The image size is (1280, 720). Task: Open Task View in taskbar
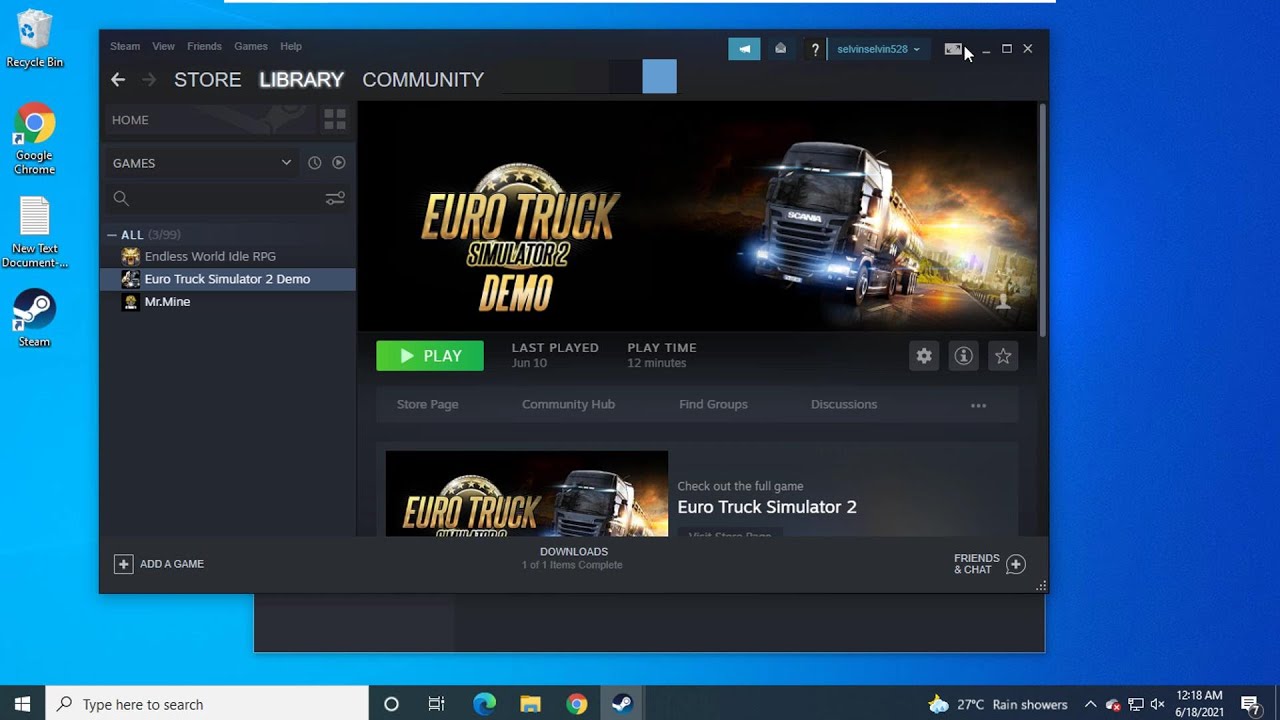pyautogui.click(x=437, y=704)
